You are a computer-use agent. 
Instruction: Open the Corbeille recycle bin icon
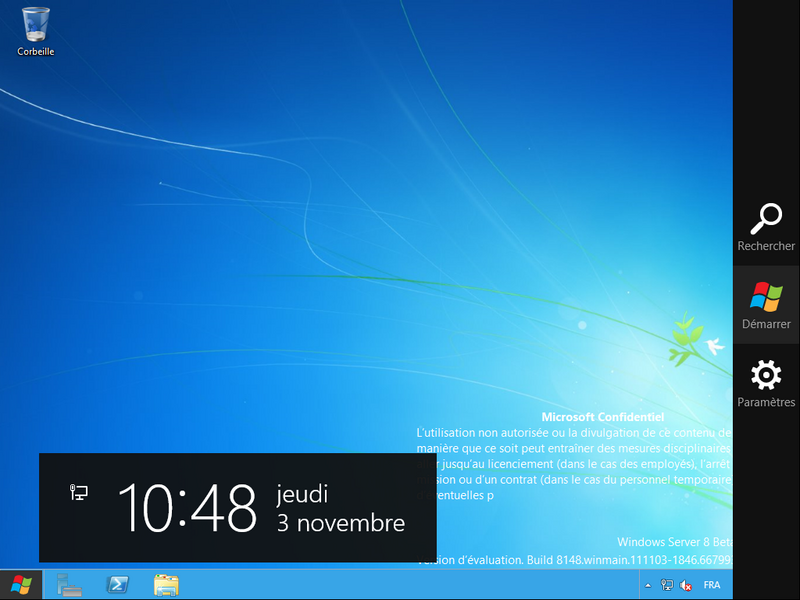pyautogui.click(x=35, y=31)
